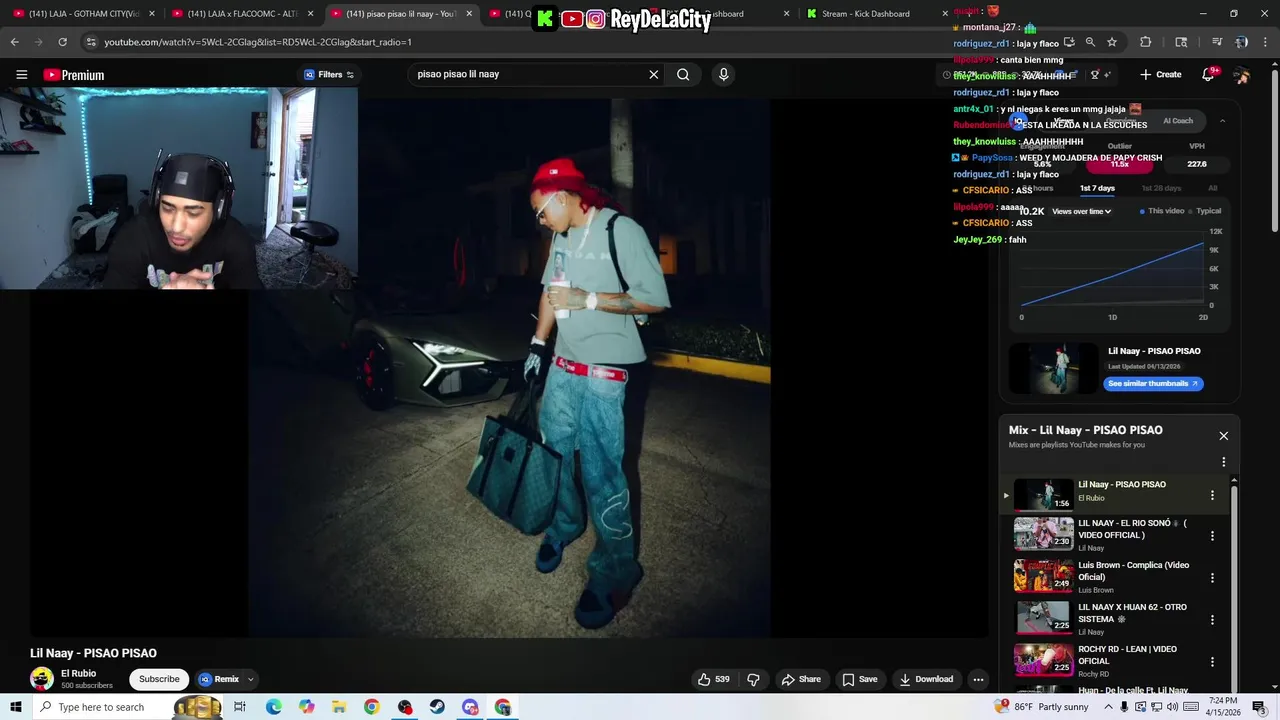Open options for LIL NAAY - EL RIO SONÓ row
Screen dimensions: 1280x720
tap(1212, 536)
